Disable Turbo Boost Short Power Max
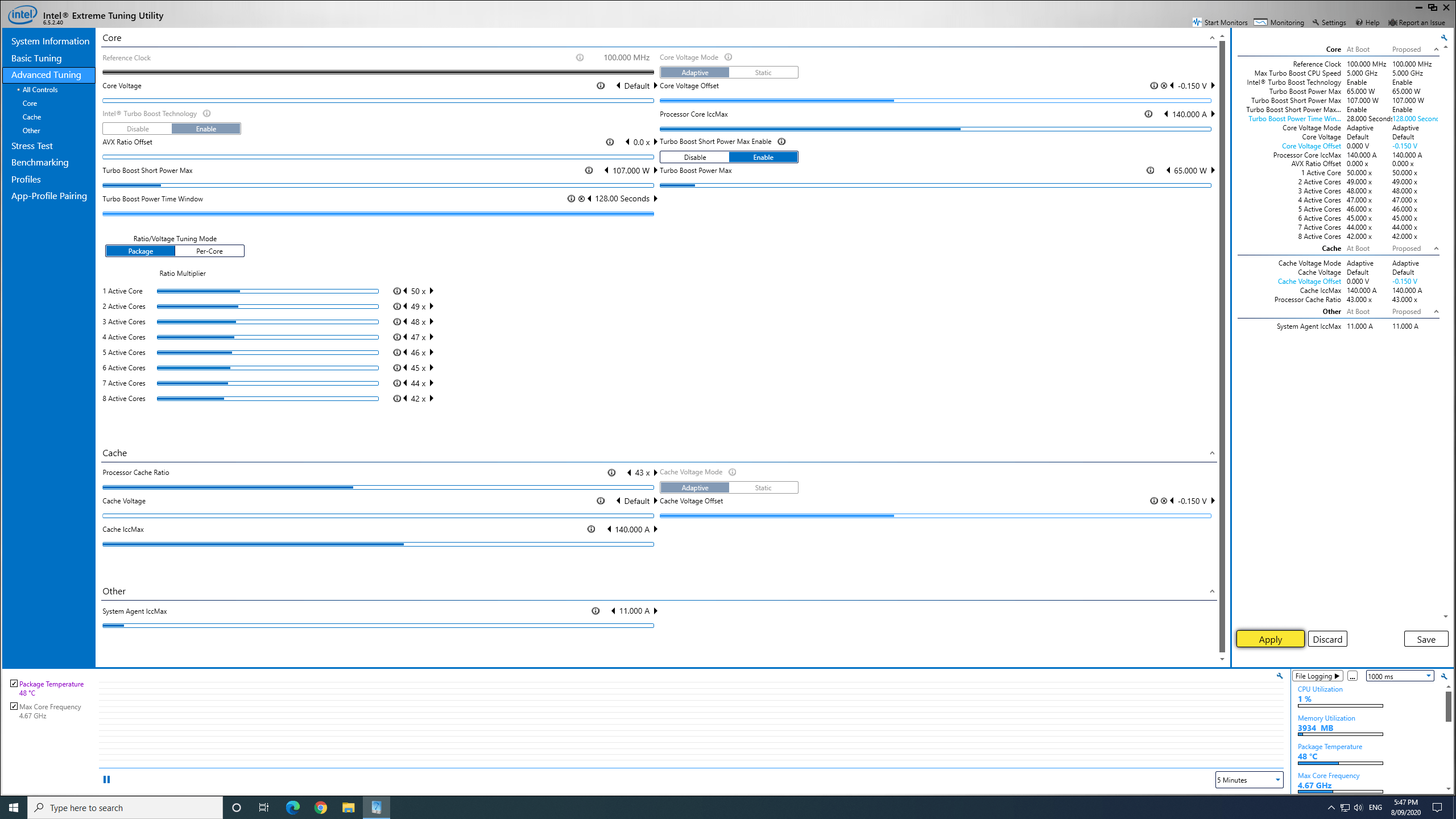Screen dimensions: 1456x819 tap(694, 158)
